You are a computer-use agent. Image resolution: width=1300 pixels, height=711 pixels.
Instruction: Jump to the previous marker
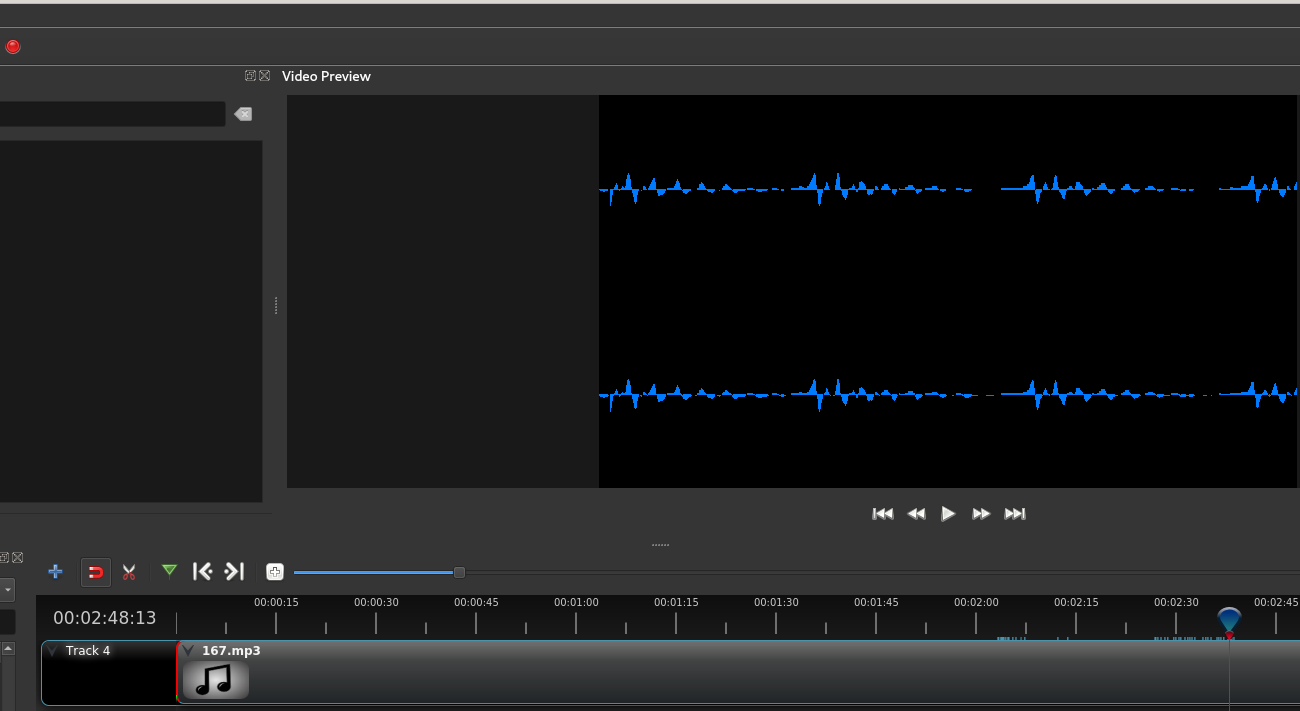(202, 571)
